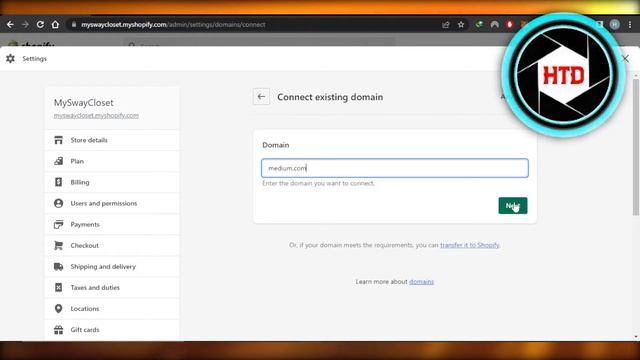
Task: Bookmark this page with the star icon
Action: pyautogui.click(x=461, y=24)
